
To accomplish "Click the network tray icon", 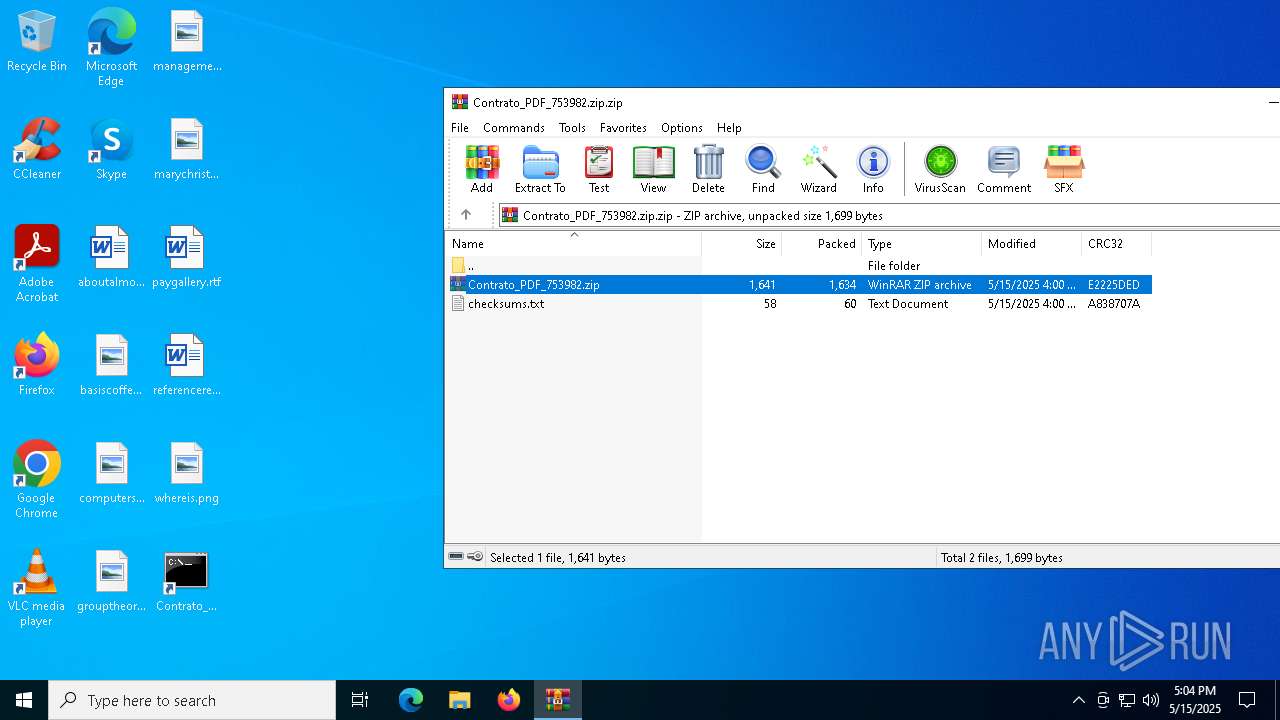I will pyautogui.click(x=1127, y=700).
